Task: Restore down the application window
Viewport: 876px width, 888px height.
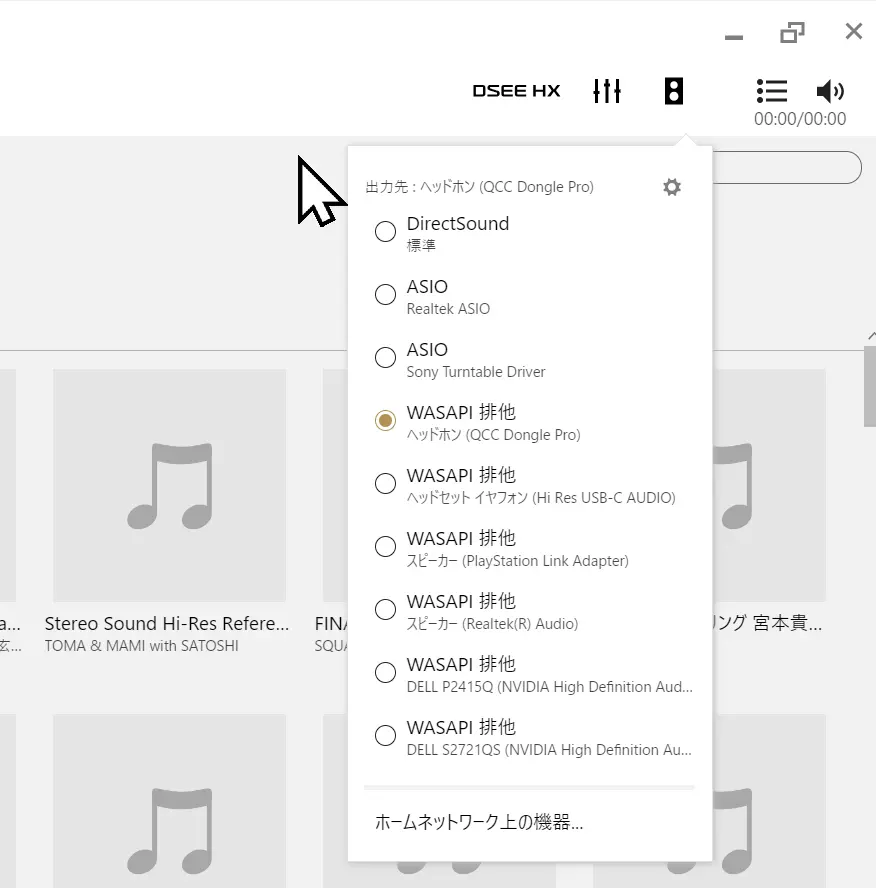Action: click(792, 32)
